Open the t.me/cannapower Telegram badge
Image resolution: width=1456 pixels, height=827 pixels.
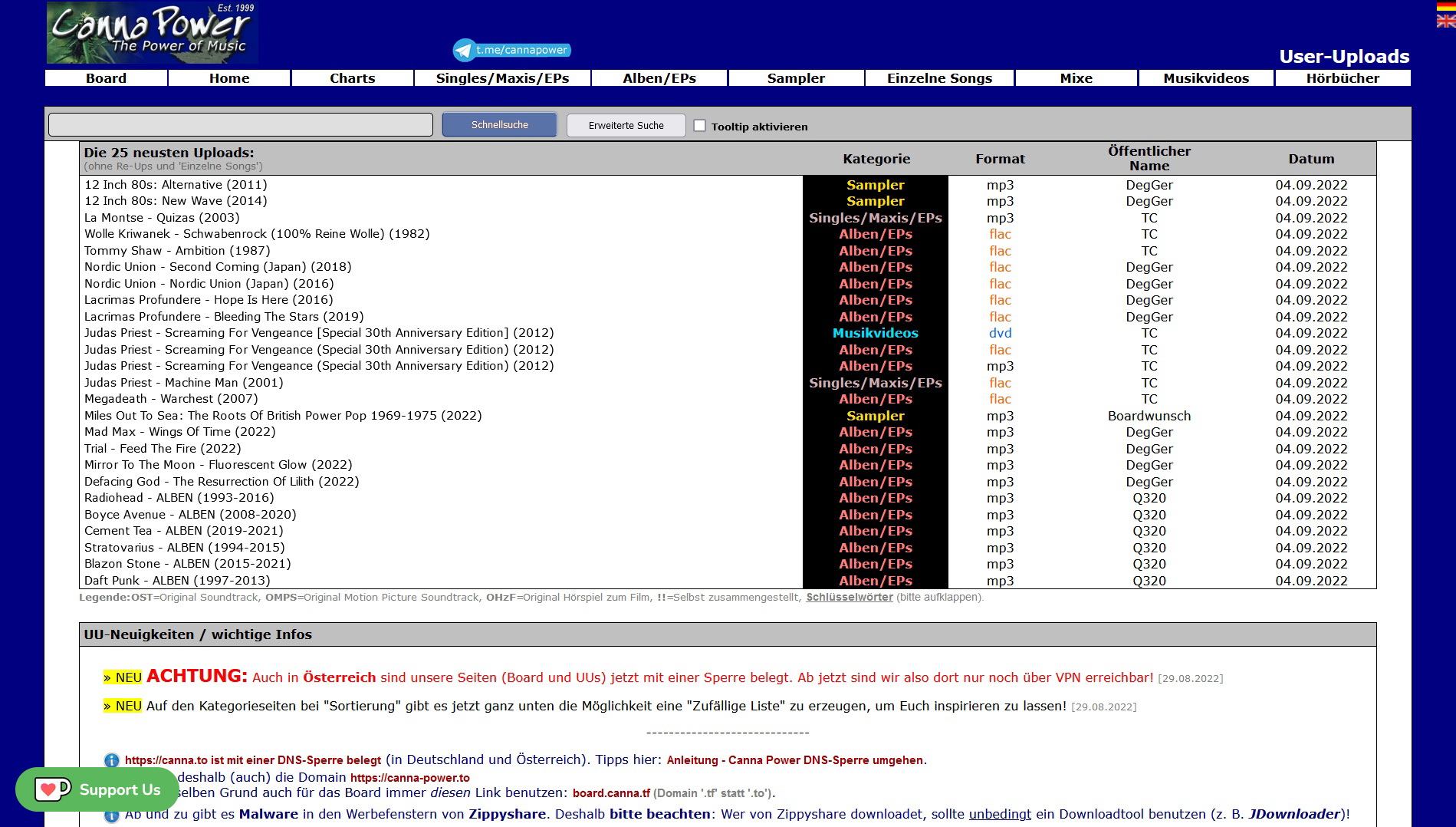coord(512,50)
